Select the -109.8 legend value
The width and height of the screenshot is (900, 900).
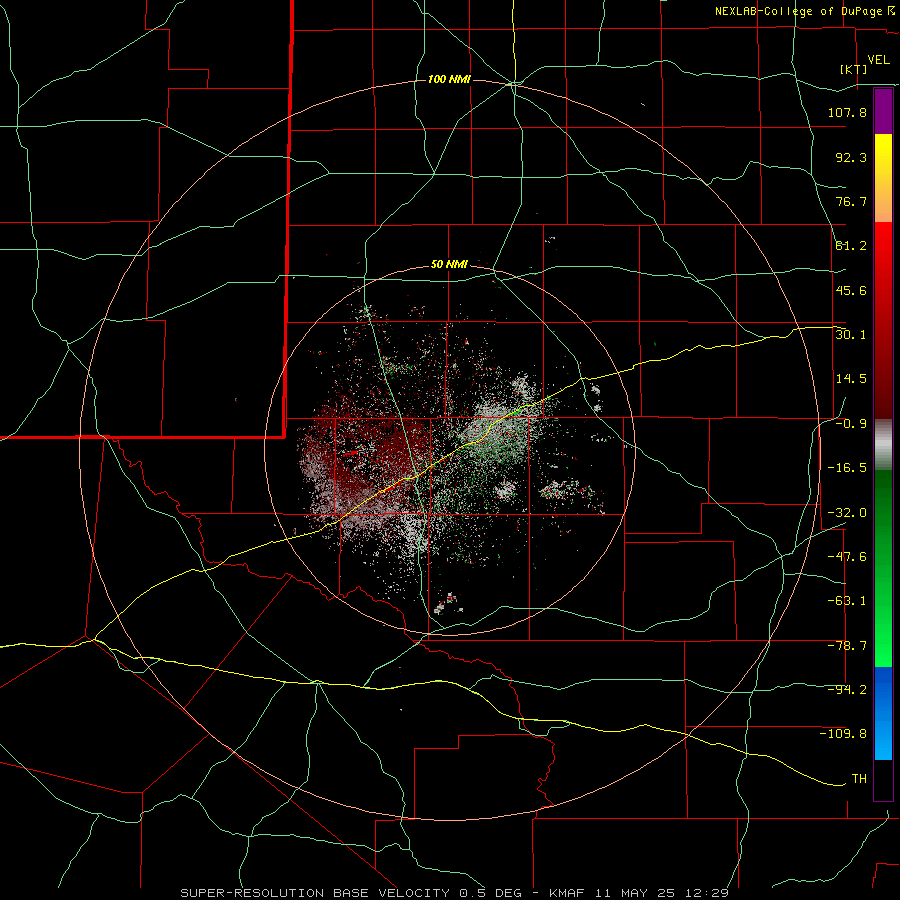point(843,734)
